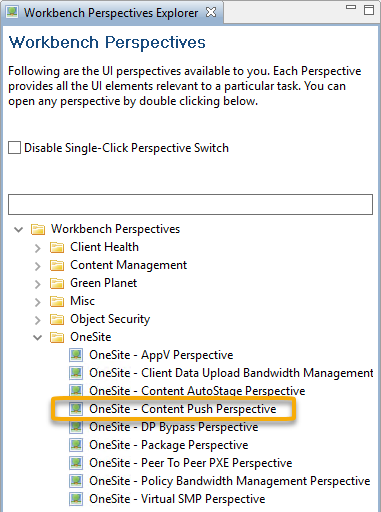Image resolution: width=381 pixels, height=512 pixels.
Task: Collapse the OneSite folder
Action: tap(37, 337)
